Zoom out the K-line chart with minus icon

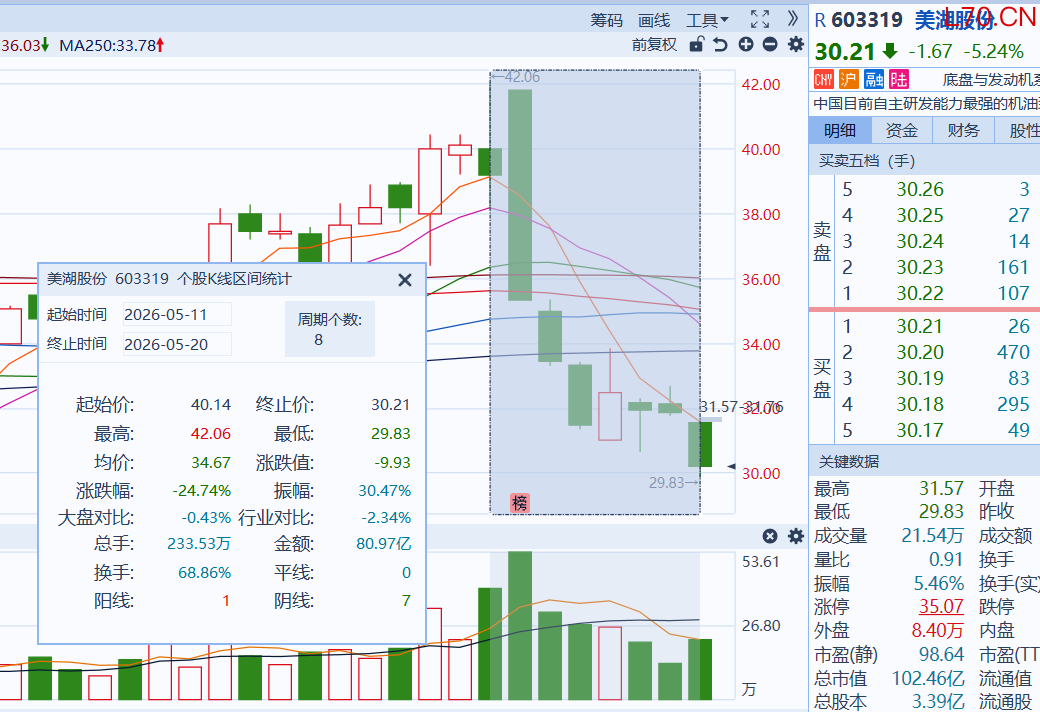click(x=770, y=44)
